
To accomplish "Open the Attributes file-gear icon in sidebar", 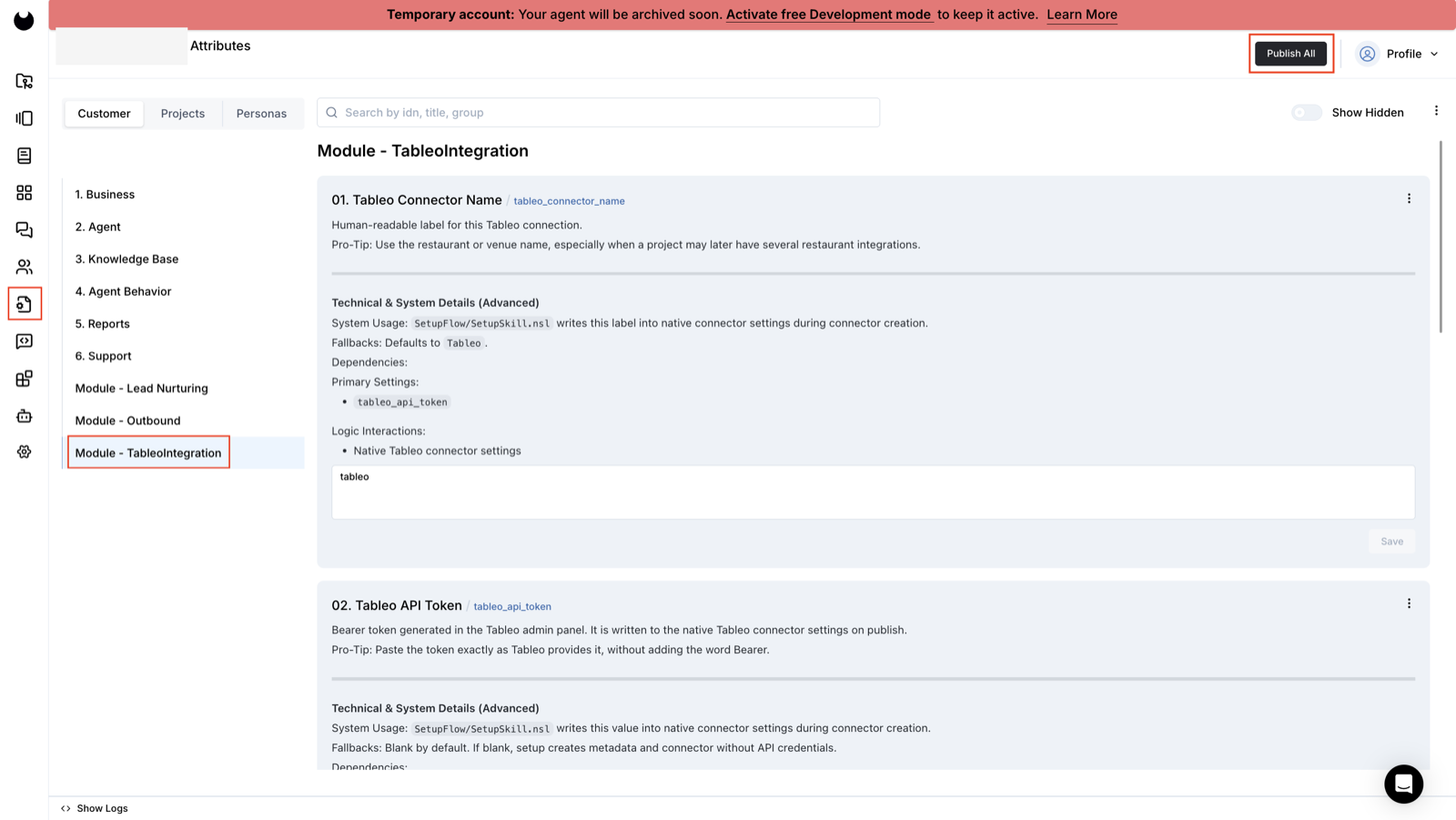I will tap(24, 304).
